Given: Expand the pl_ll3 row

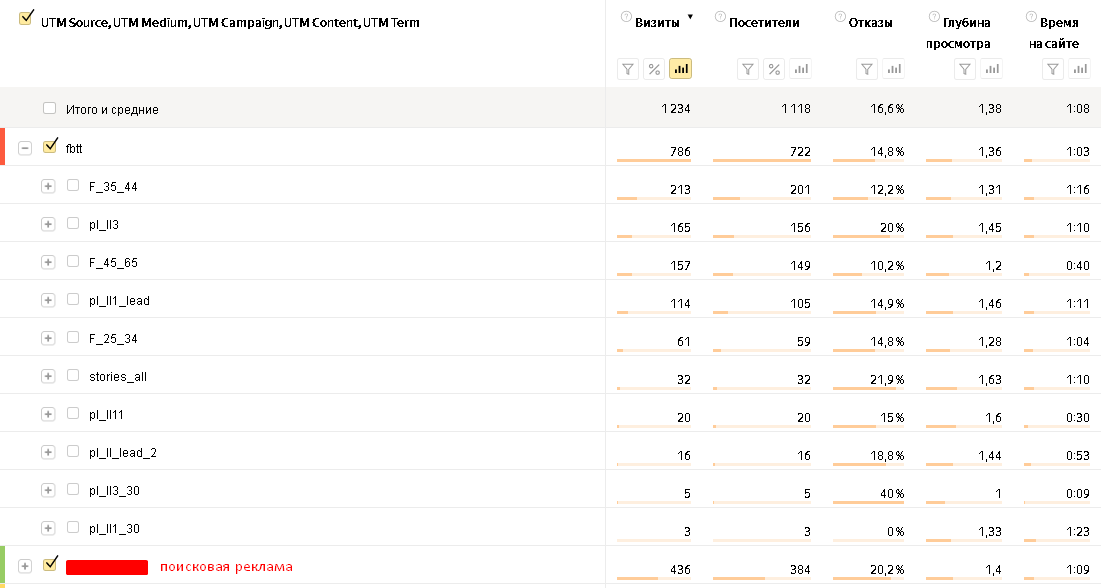Looking at the screenshot, I should [x=48, y=224].
